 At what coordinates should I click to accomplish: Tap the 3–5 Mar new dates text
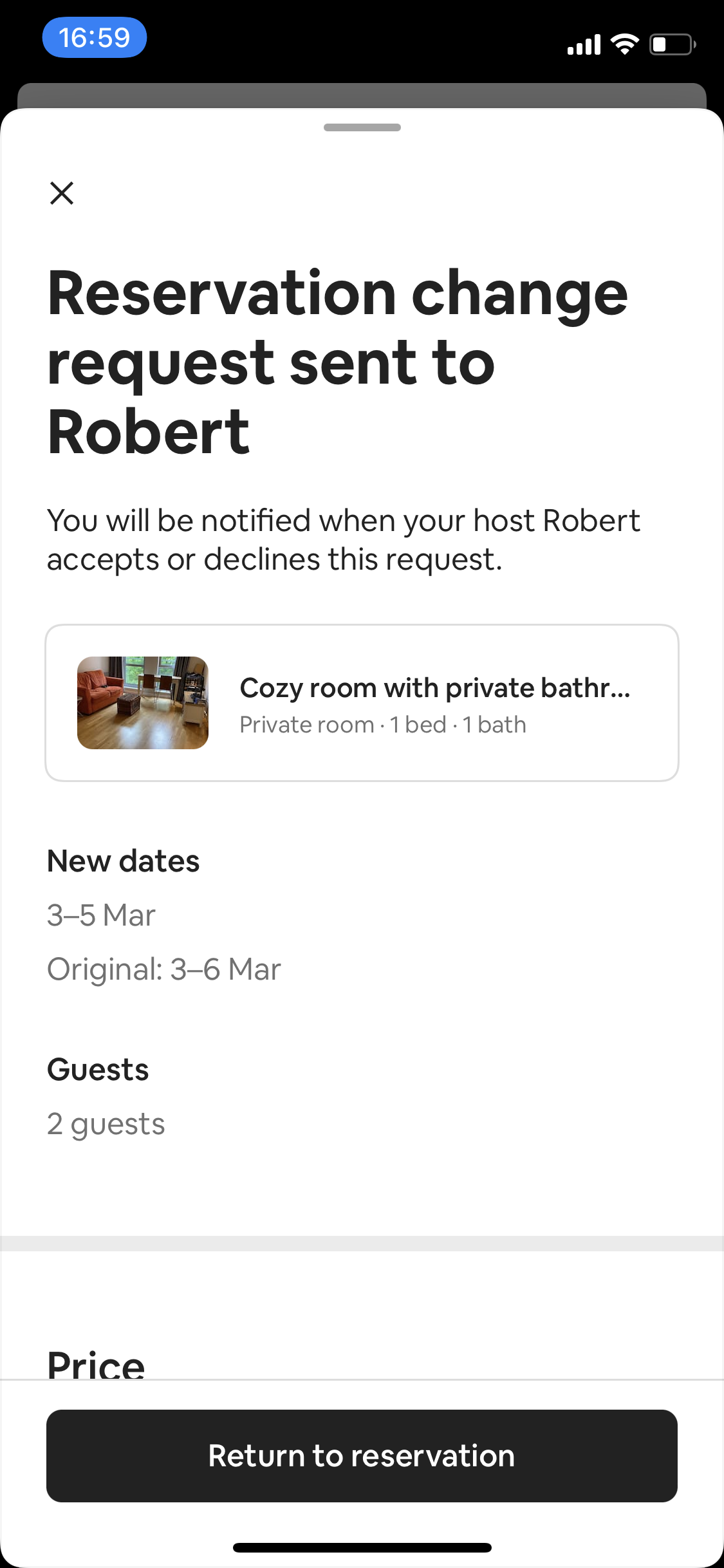click(102, 915)
